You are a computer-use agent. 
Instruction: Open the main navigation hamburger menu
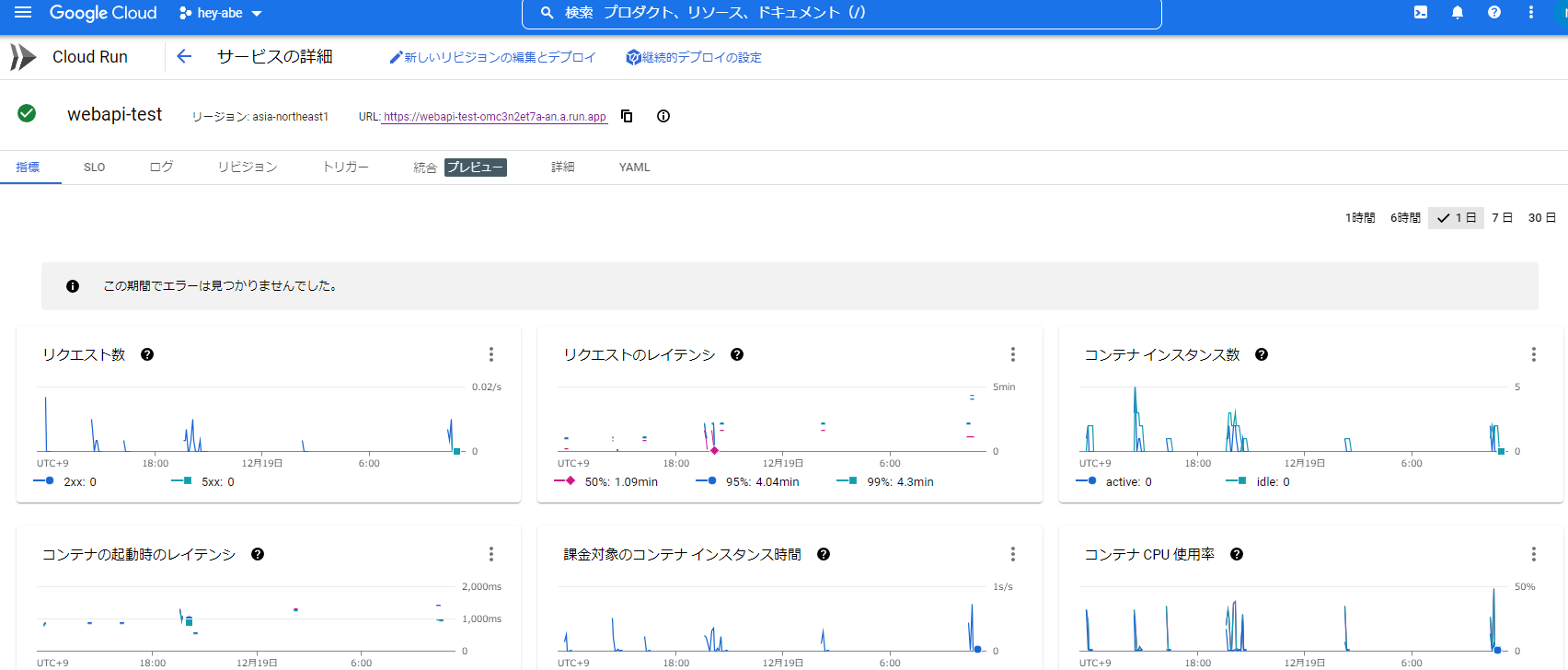pyautogui.click(x=23, y=13)
